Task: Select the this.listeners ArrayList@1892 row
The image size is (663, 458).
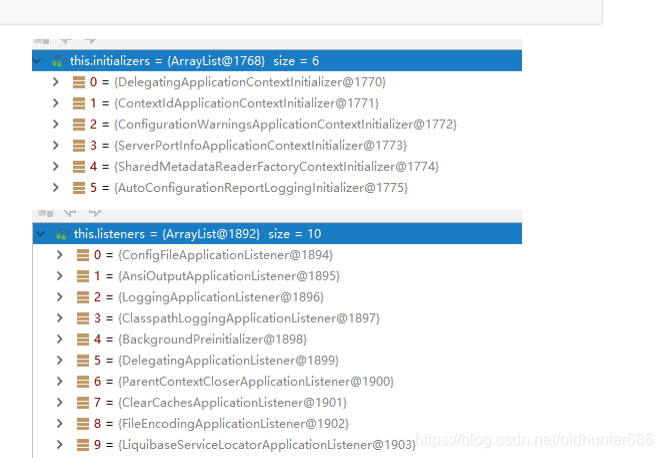Action: tap(277, 233)
